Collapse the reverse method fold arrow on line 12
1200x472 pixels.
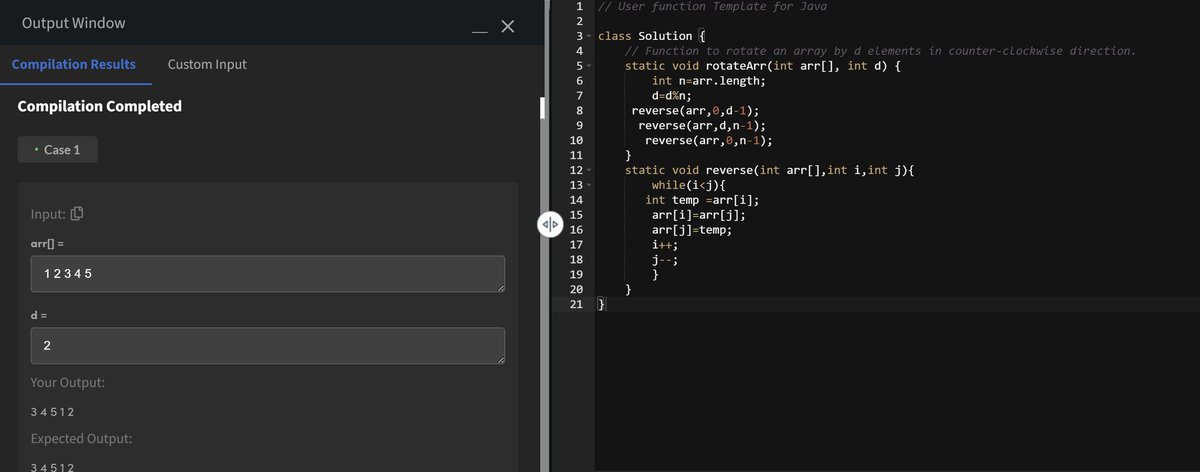tap(590, 171)
